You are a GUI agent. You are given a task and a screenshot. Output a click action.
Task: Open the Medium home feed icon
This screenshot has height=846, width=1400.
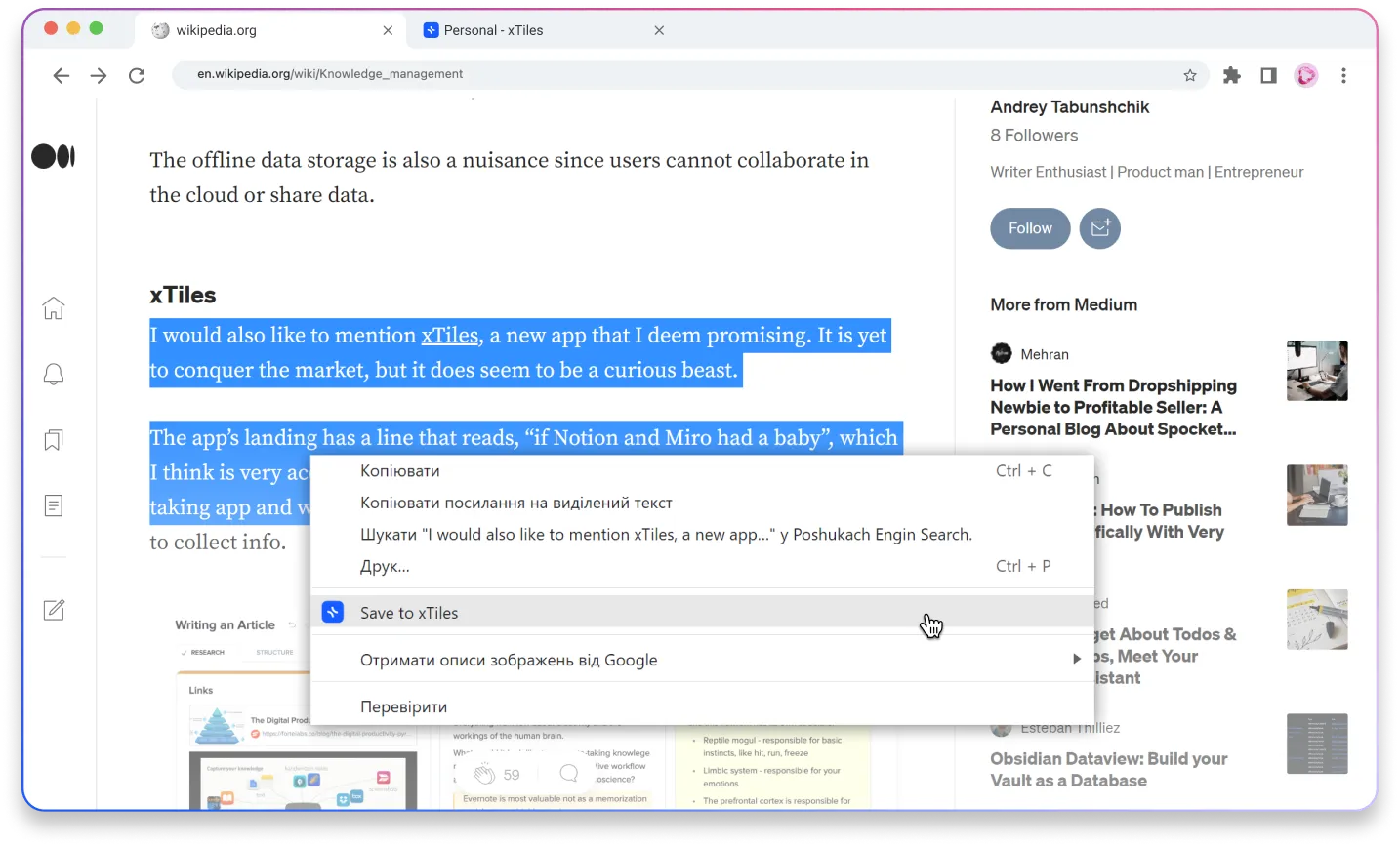tap(53, 308)
